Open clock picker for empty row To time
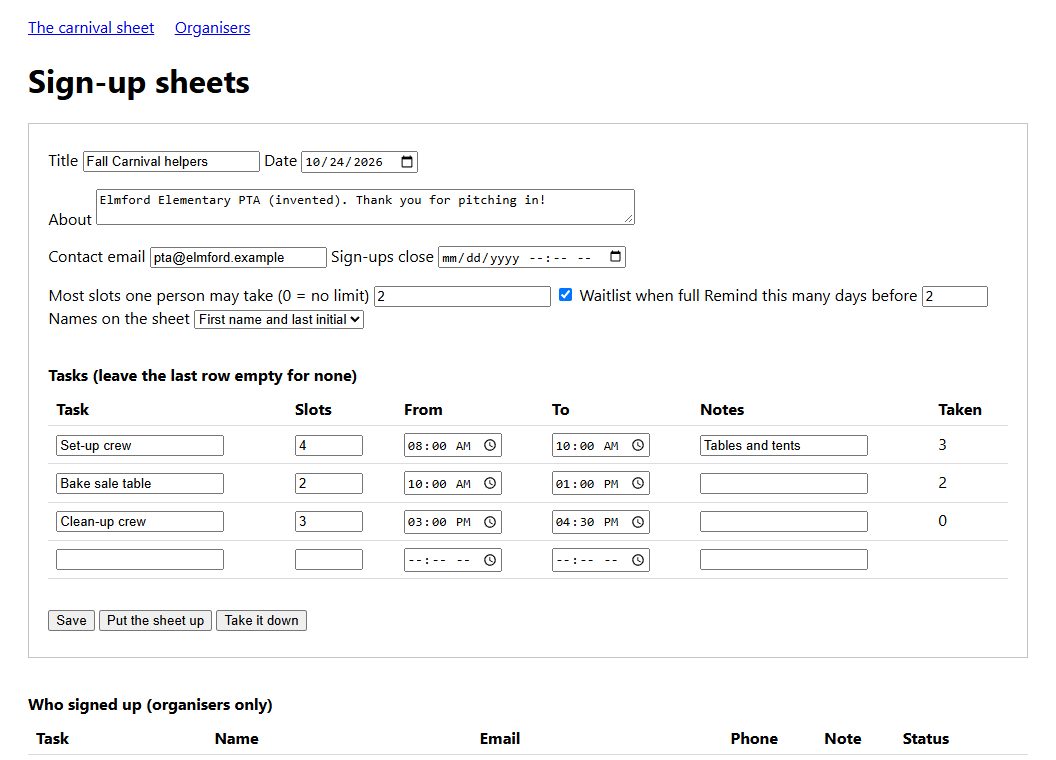The height and width of the screenshot is (760, 1056). 638,560
